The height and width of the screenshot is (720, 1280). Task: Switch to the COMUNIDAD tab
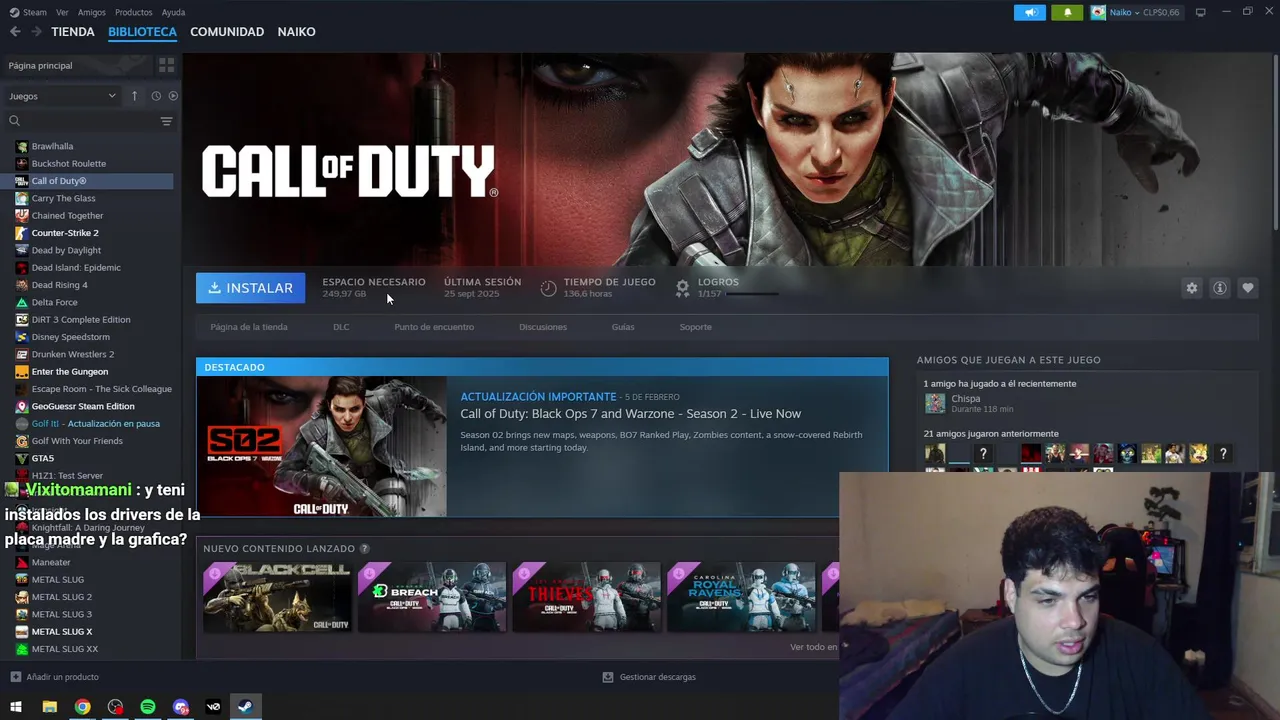click(227, 32)
